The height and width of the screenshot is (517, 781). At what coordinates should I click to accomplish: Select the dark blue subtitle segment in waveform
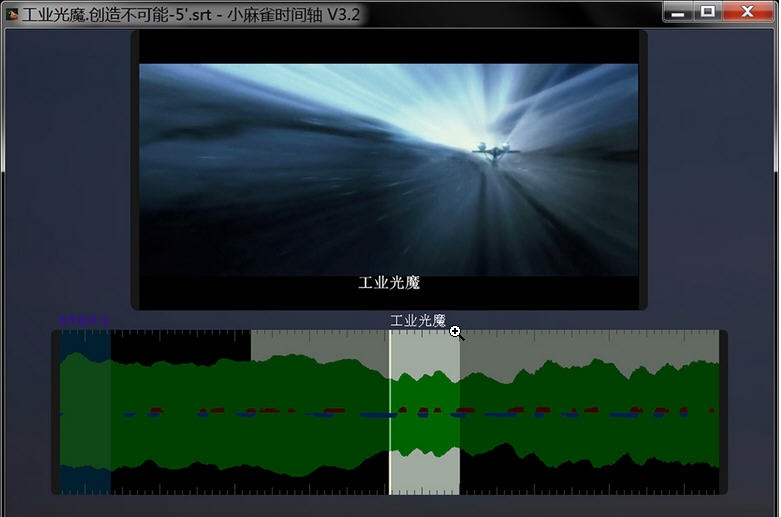(85, 412)
